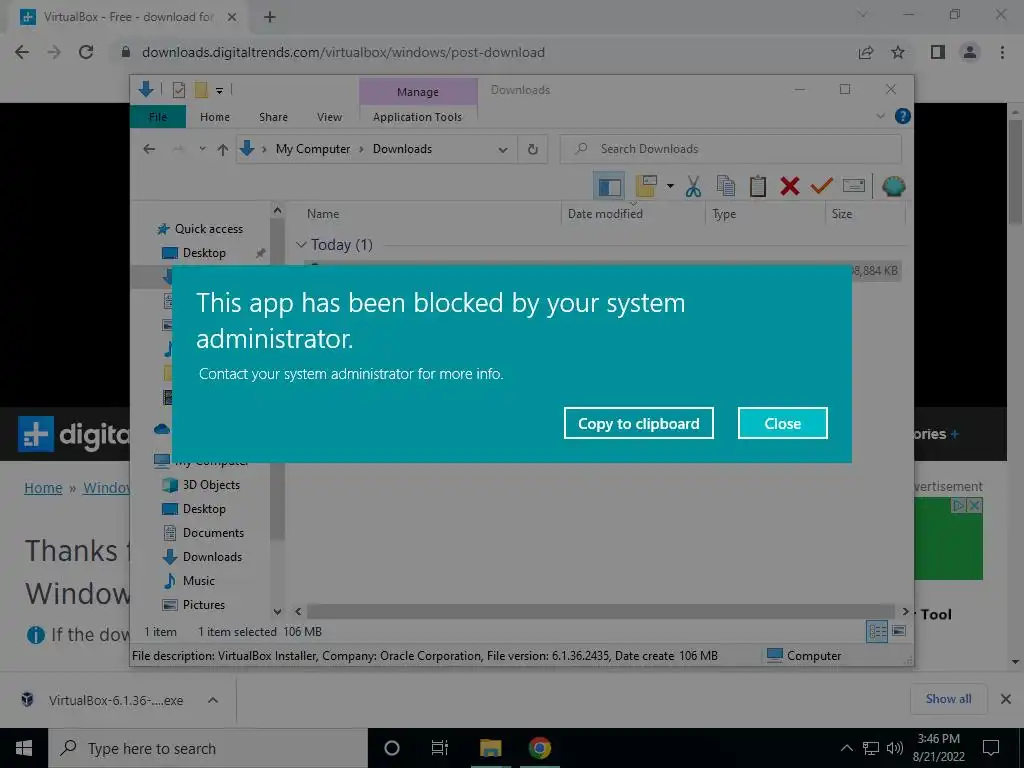The width and height of the screenshot is (1024, 768).
Task: Open options arrow for VirtualBox download
Action: (x=213, y=700)
